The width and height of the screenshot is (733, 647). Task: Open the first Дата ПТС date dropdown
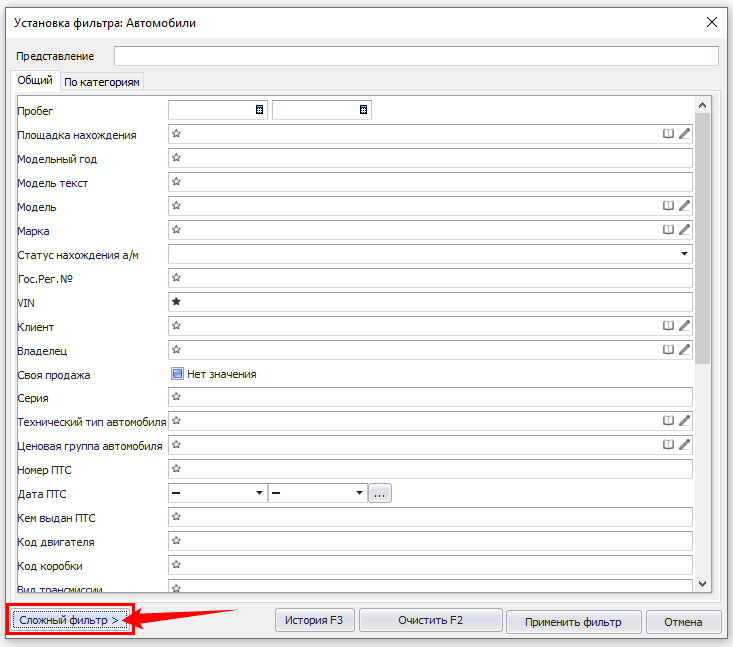pos(260,493)
